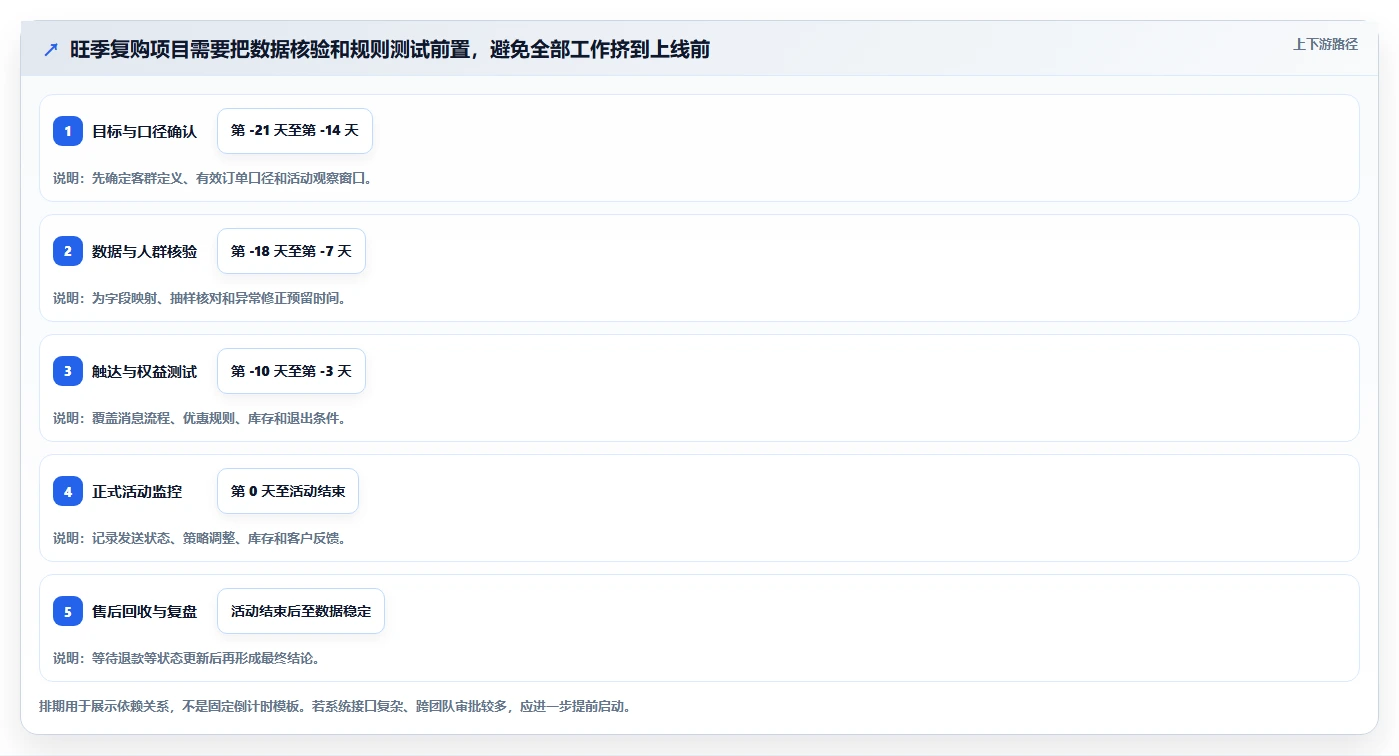This screenshot has height=756, width=1399.
Task: Click the 数据与人群核验 step title
Action: (145, 251)
